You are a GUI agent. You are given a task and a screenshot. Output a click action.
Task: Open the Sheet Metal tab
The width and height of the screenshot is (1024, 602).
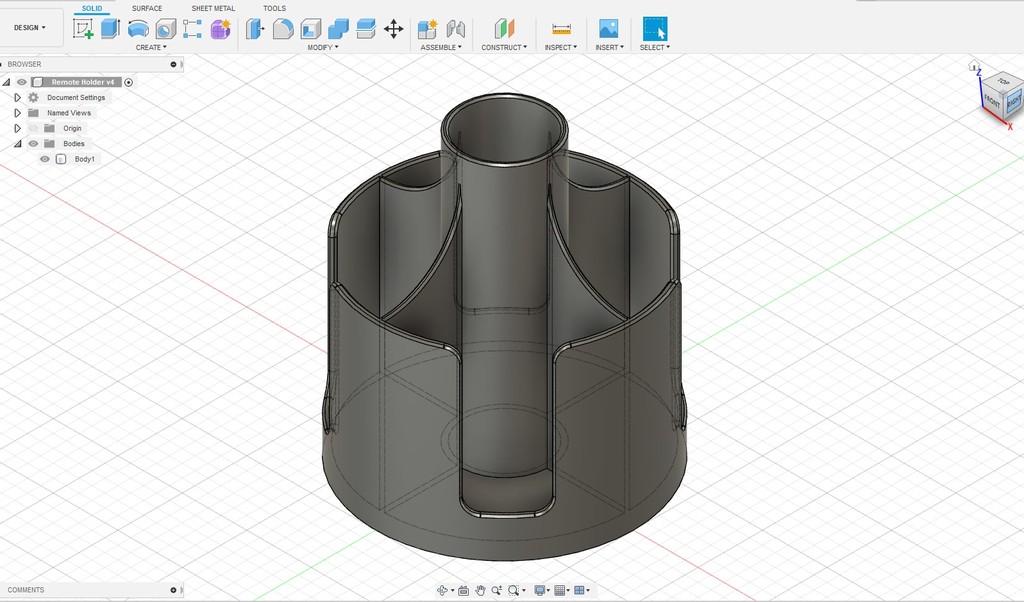tap(212, 8)
